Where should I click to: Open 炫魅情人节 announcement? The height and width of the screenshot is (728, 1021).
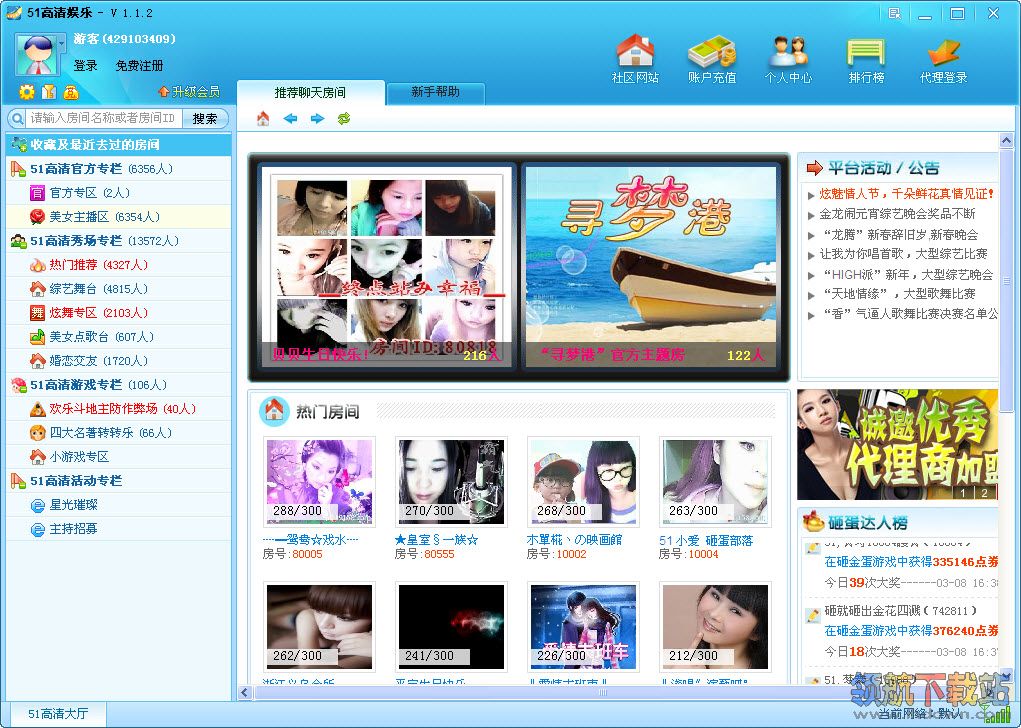906,193
